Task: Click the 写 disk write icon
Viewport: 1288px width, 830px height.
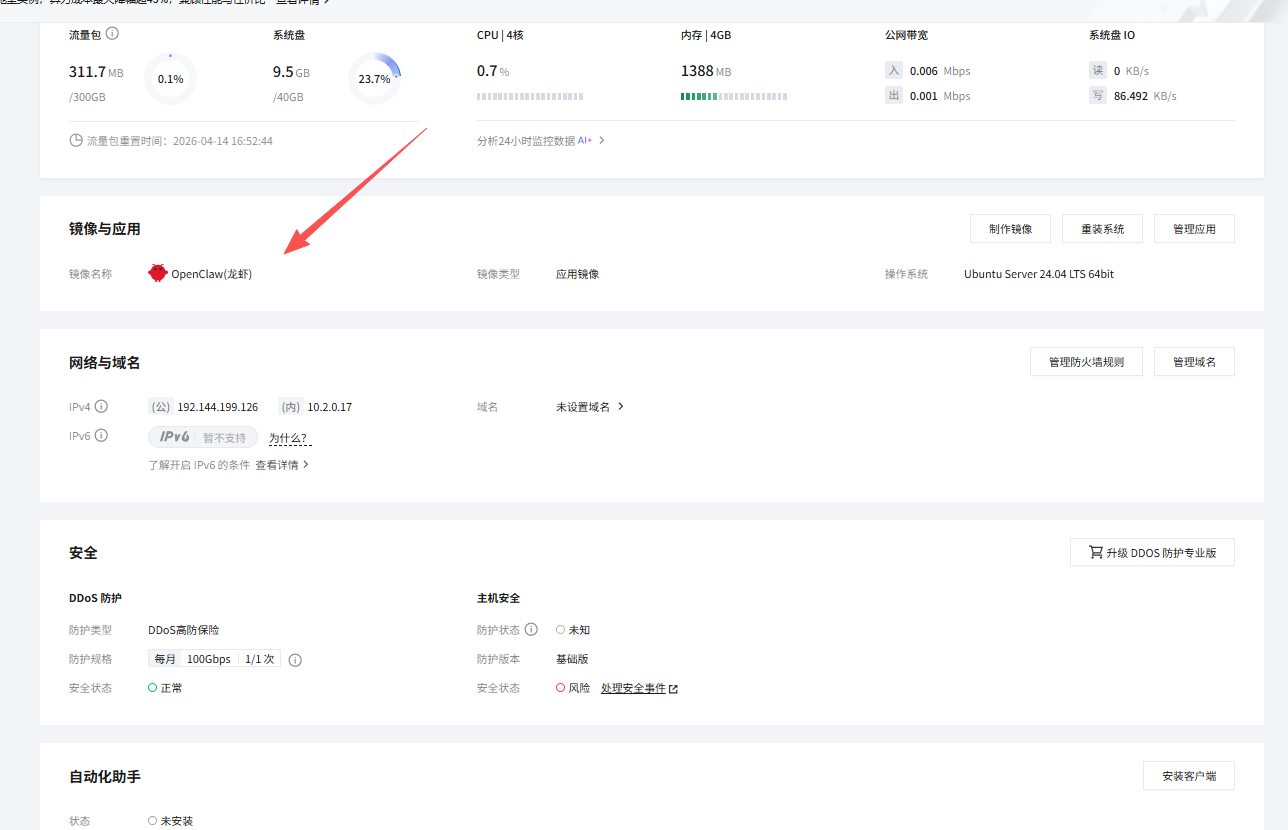Action: 1098,96
